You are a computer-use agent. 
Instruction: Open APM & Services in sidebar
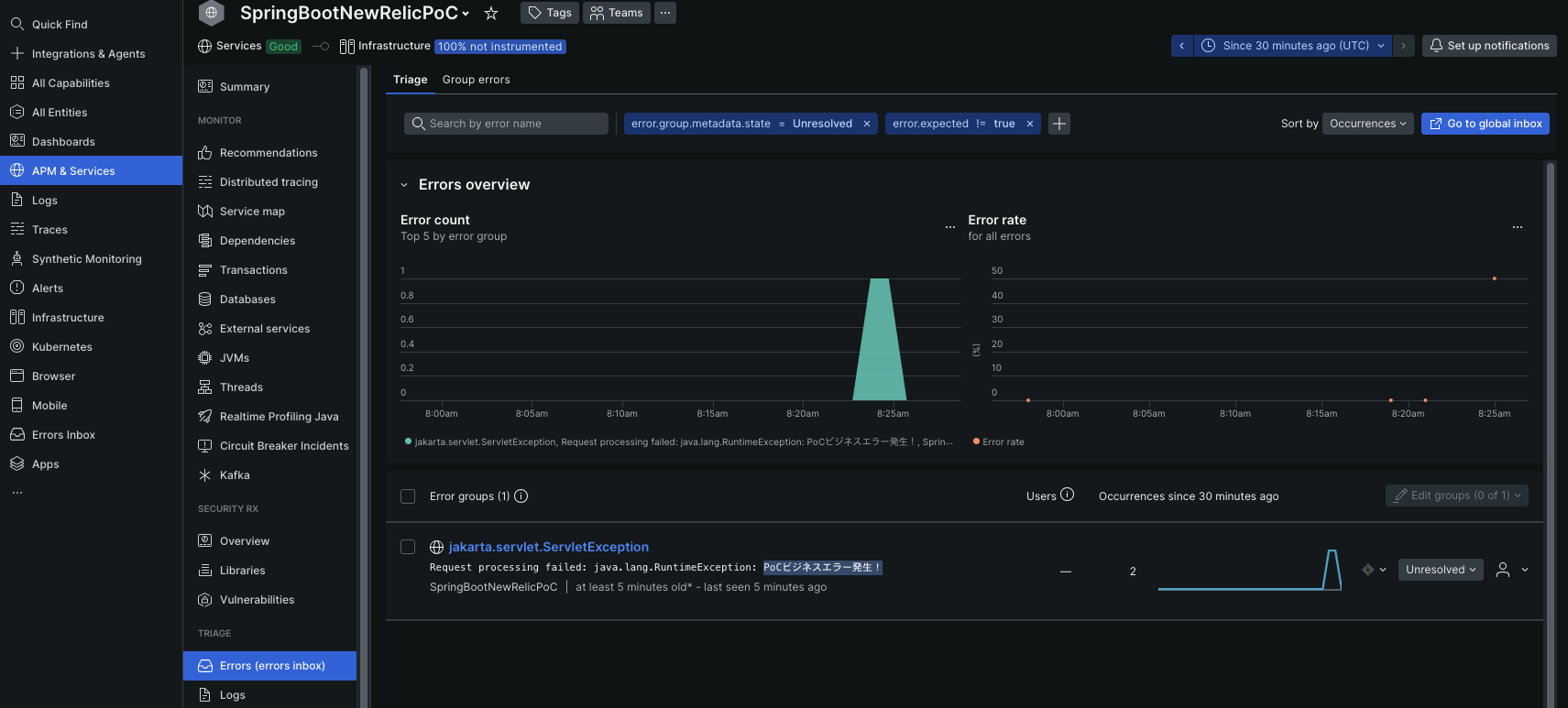92,170
